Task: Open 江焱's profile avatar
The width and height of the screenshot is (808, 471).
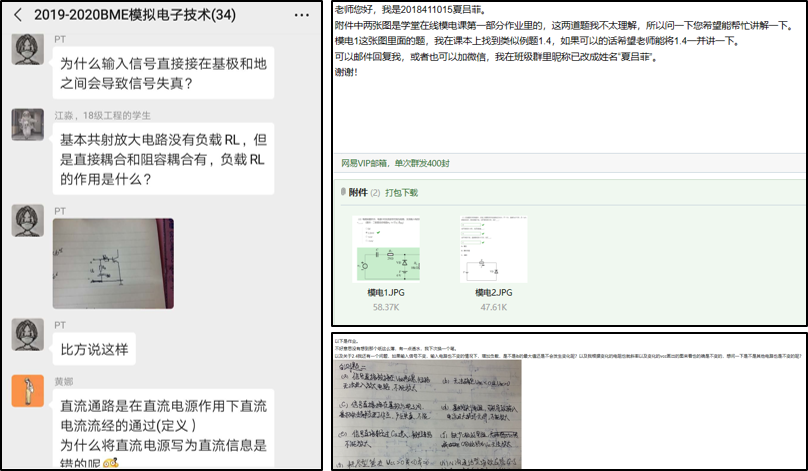Action: [x=26, y=125]
